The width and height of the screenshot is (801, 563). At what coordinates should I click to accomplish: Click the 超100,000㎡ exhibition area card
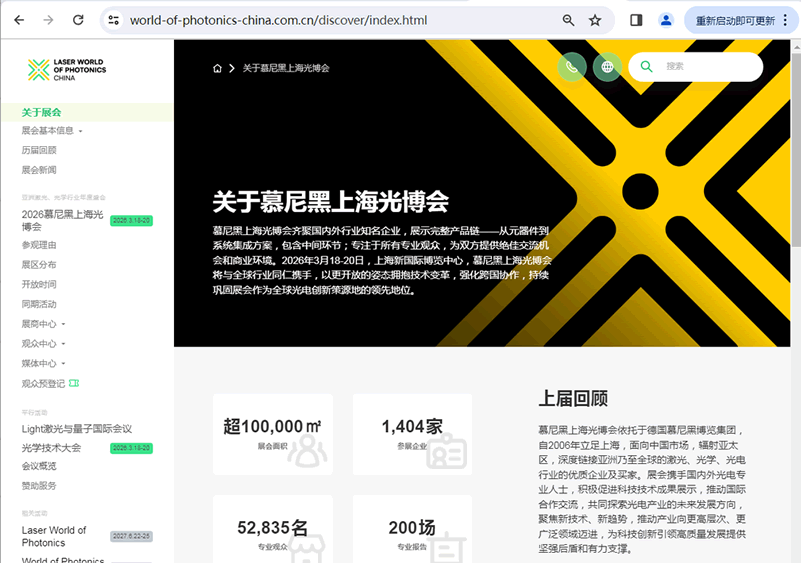click(273, 434)
